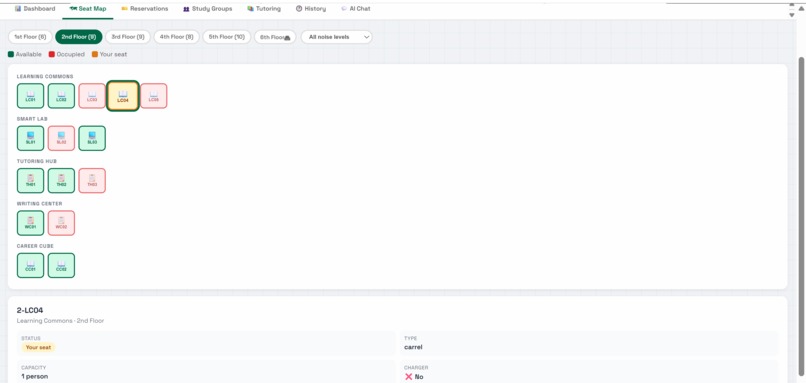Image resolution: width=806 pixels, height=383 pixels.
Task: Select seat LC02 in Learning Commons
Action: click(61, 96)
